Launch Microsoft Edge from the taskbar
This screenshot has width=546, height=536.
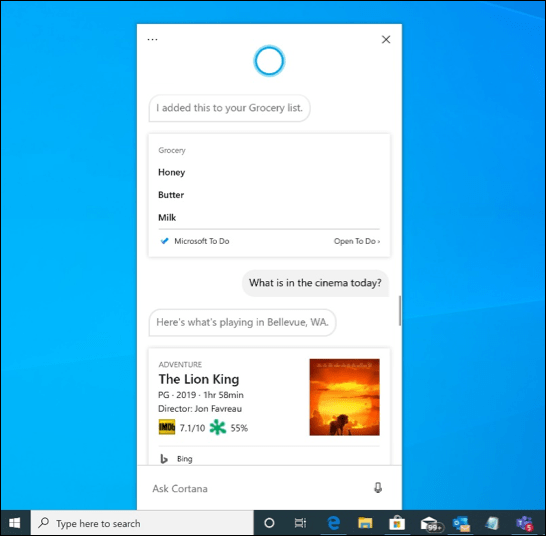pos(333,523)
